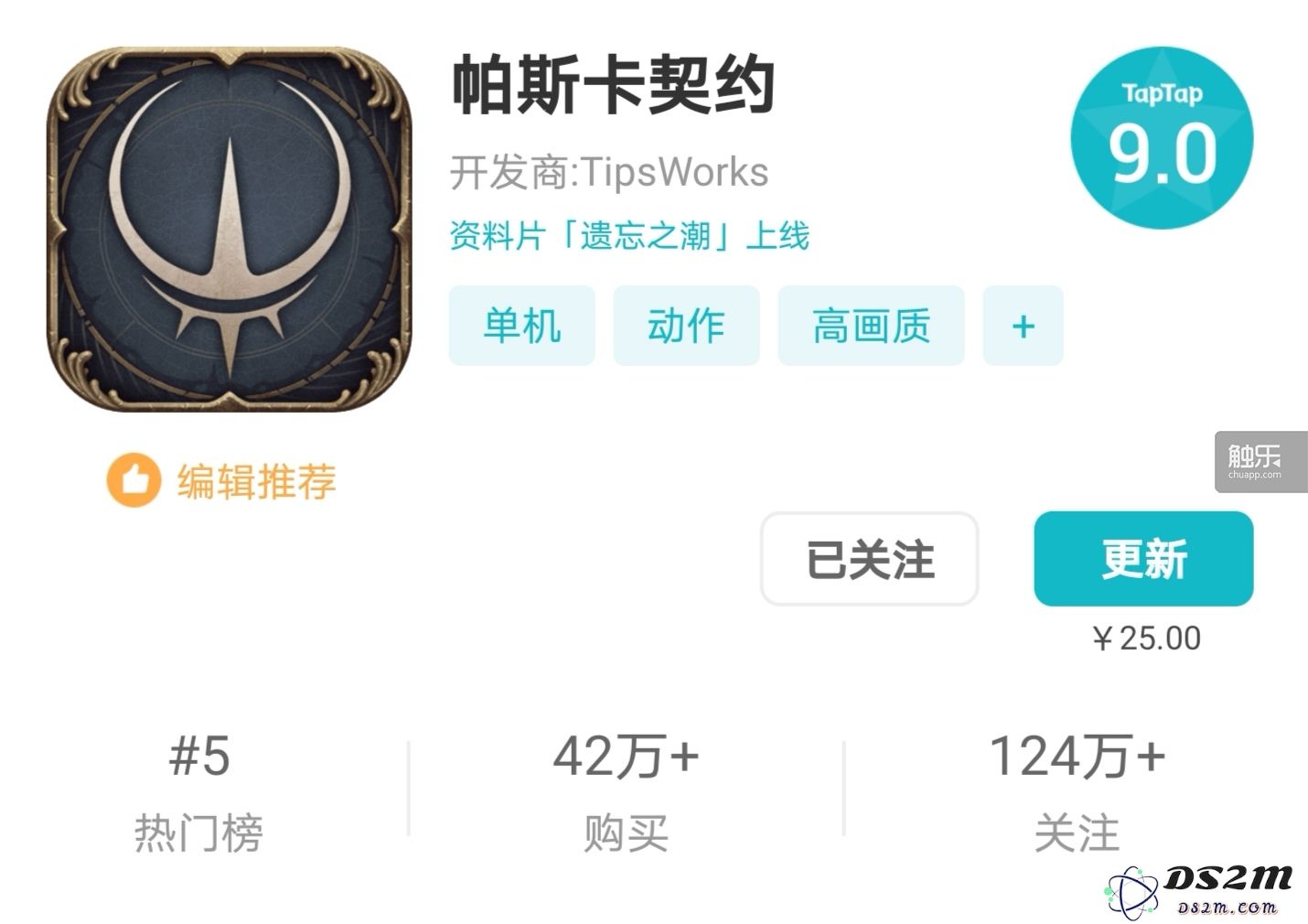Tap the TapTap 9.0 rating badge

pyautogui.click(x=1162, y=138)
